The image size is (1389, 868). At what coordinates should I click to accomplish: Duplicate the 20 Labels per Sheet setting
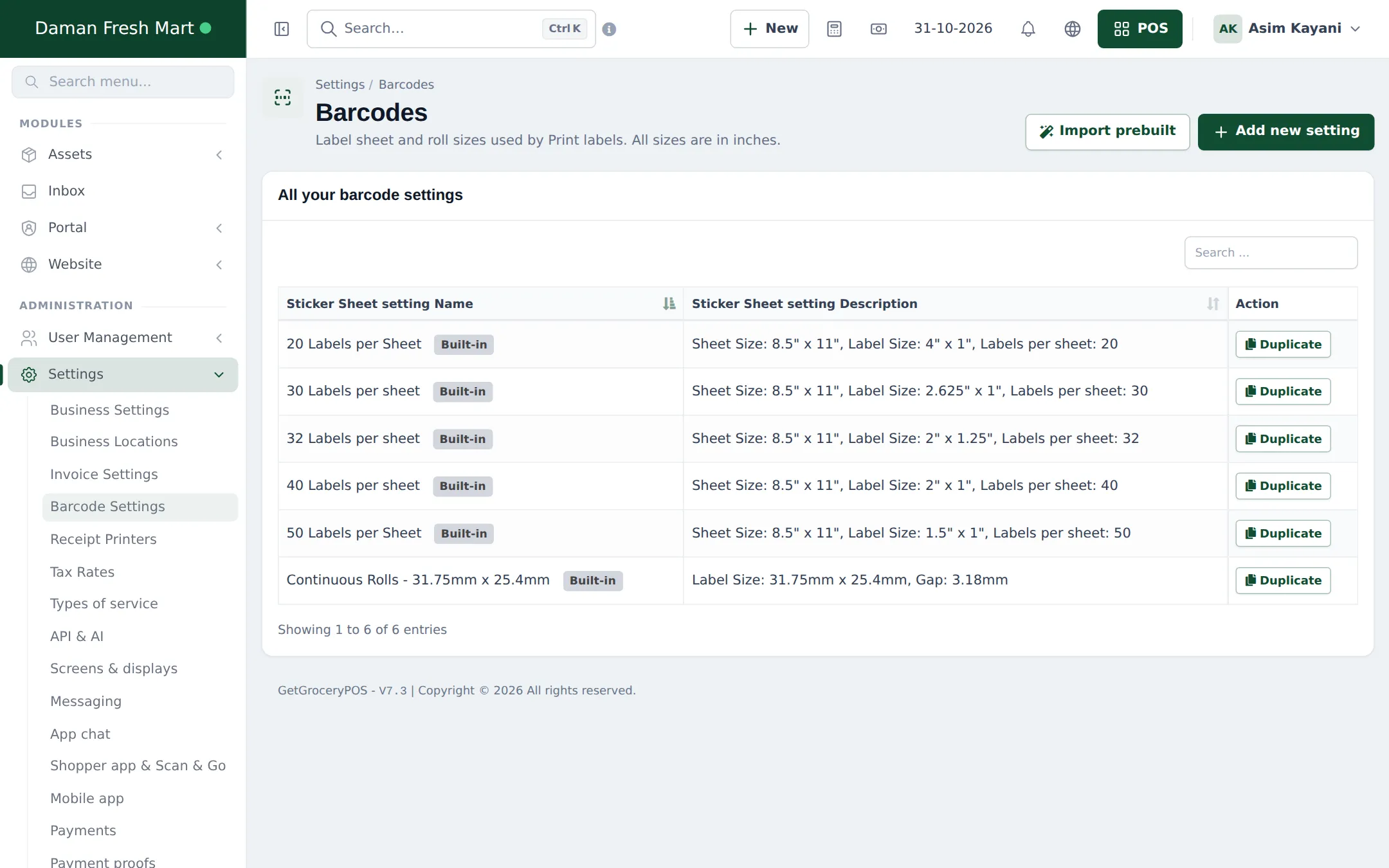click(1283, 345)
